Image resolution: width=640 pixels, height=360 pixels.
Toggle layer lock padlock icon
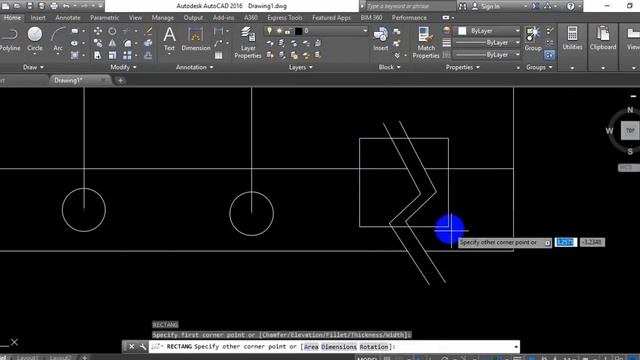288,31
